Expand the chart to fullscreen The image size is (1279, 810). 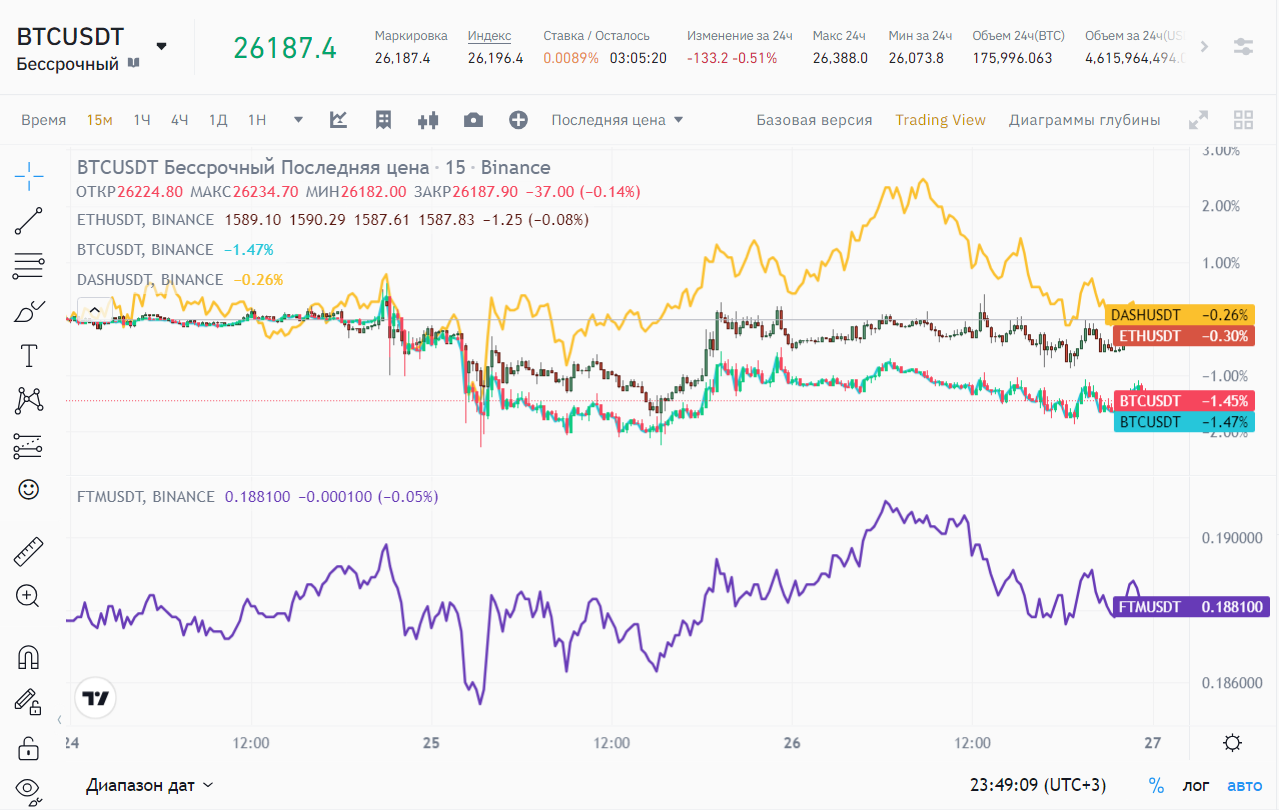click(x=1198, y=121)
